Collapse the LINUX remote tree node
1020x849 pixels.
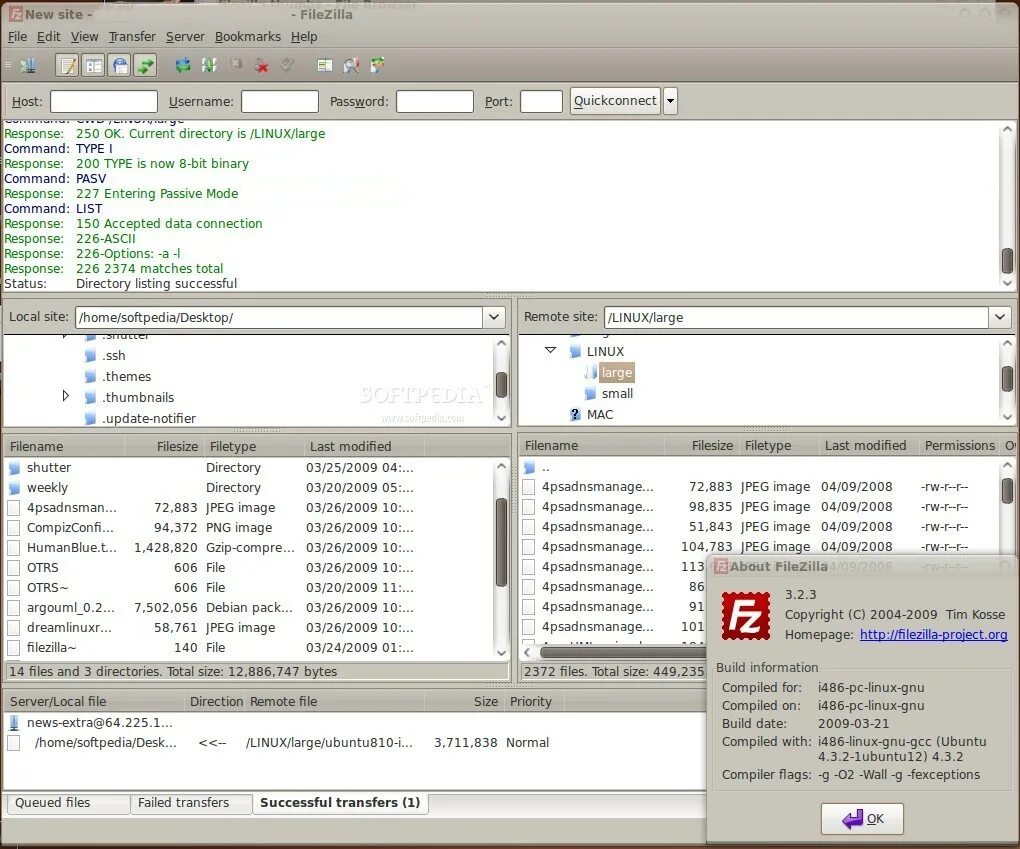point(550,350)
